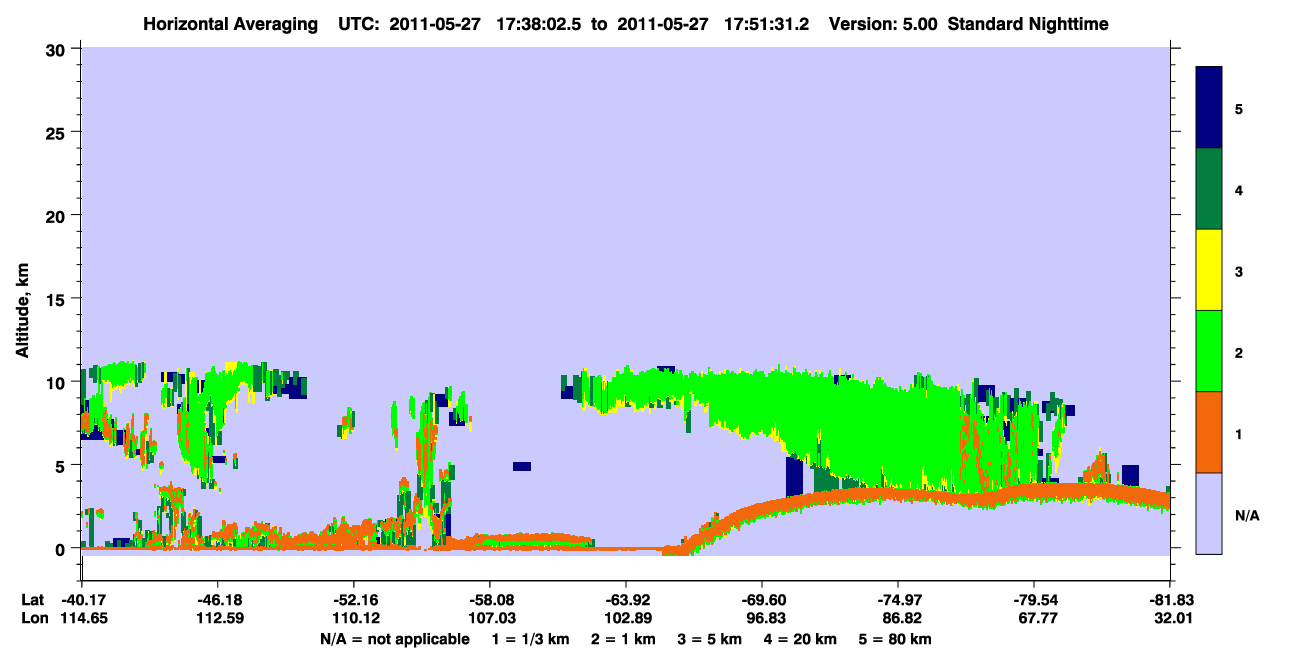Screen dimensions: 1300x667
Task: Click the yellow colorbar segment for 3
Action: (x=1209, y=270)
